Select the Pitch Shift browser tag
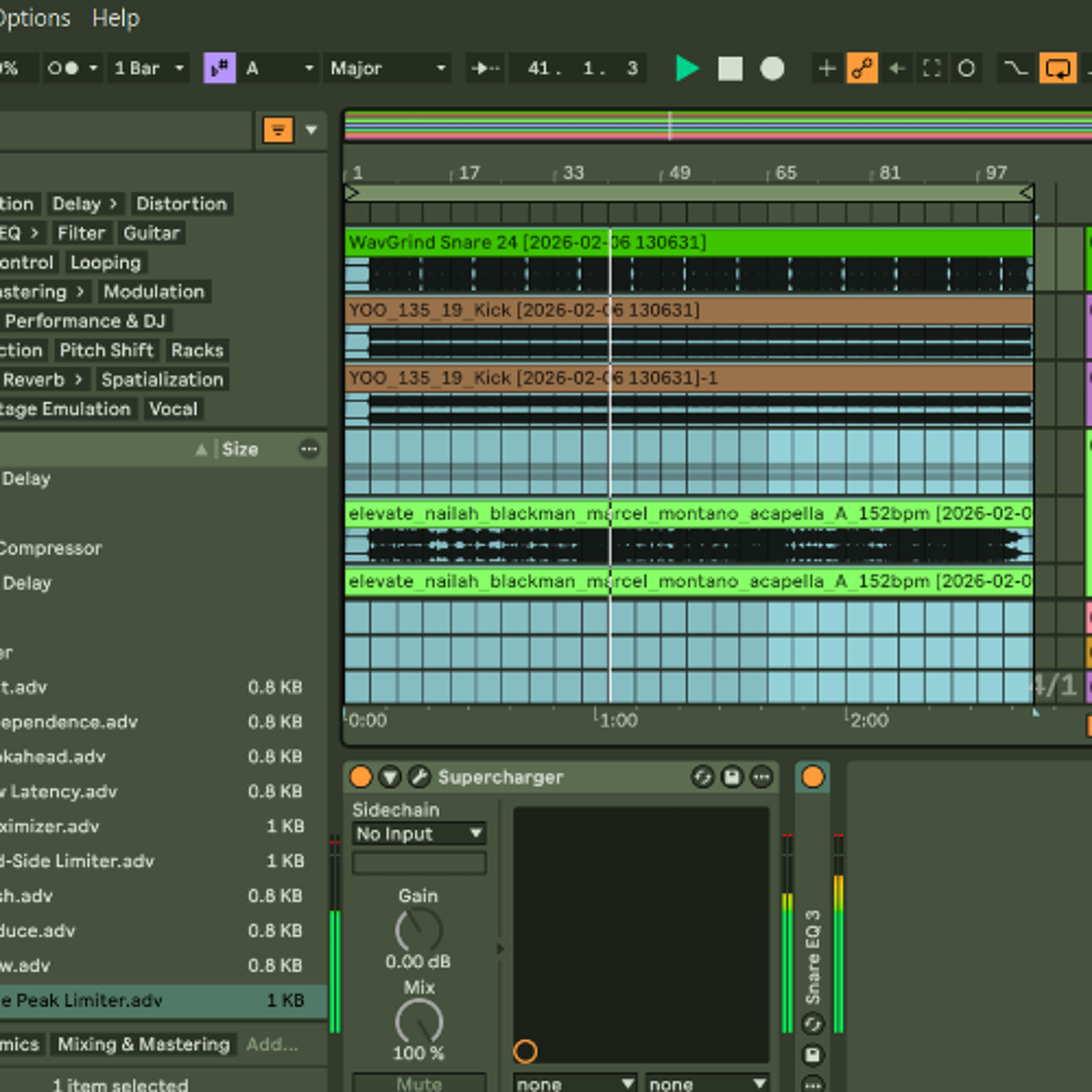This screenshot has height=1092, width=1092. click(106, 350)
